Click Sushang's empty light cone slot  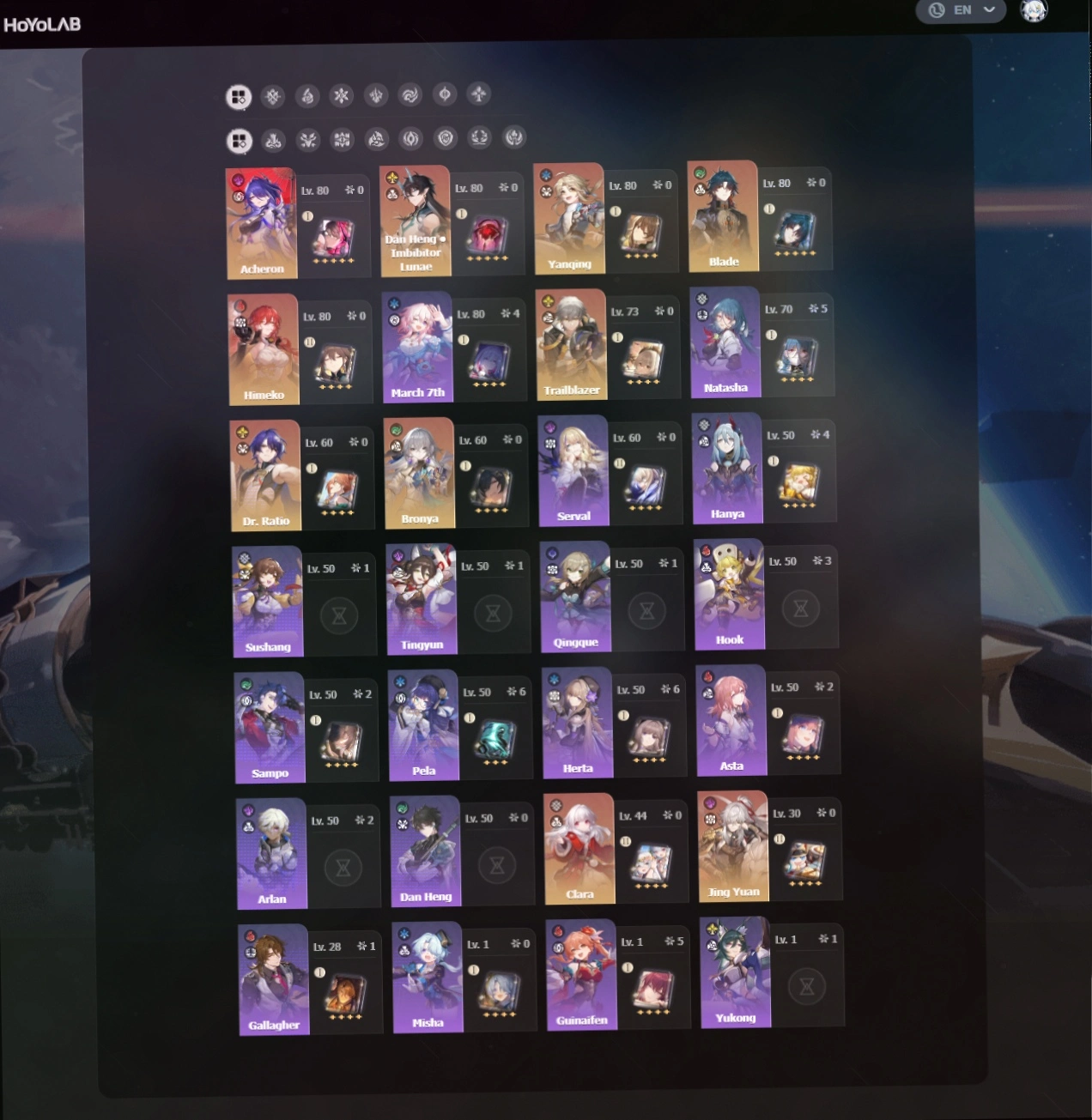coord(339,615)
